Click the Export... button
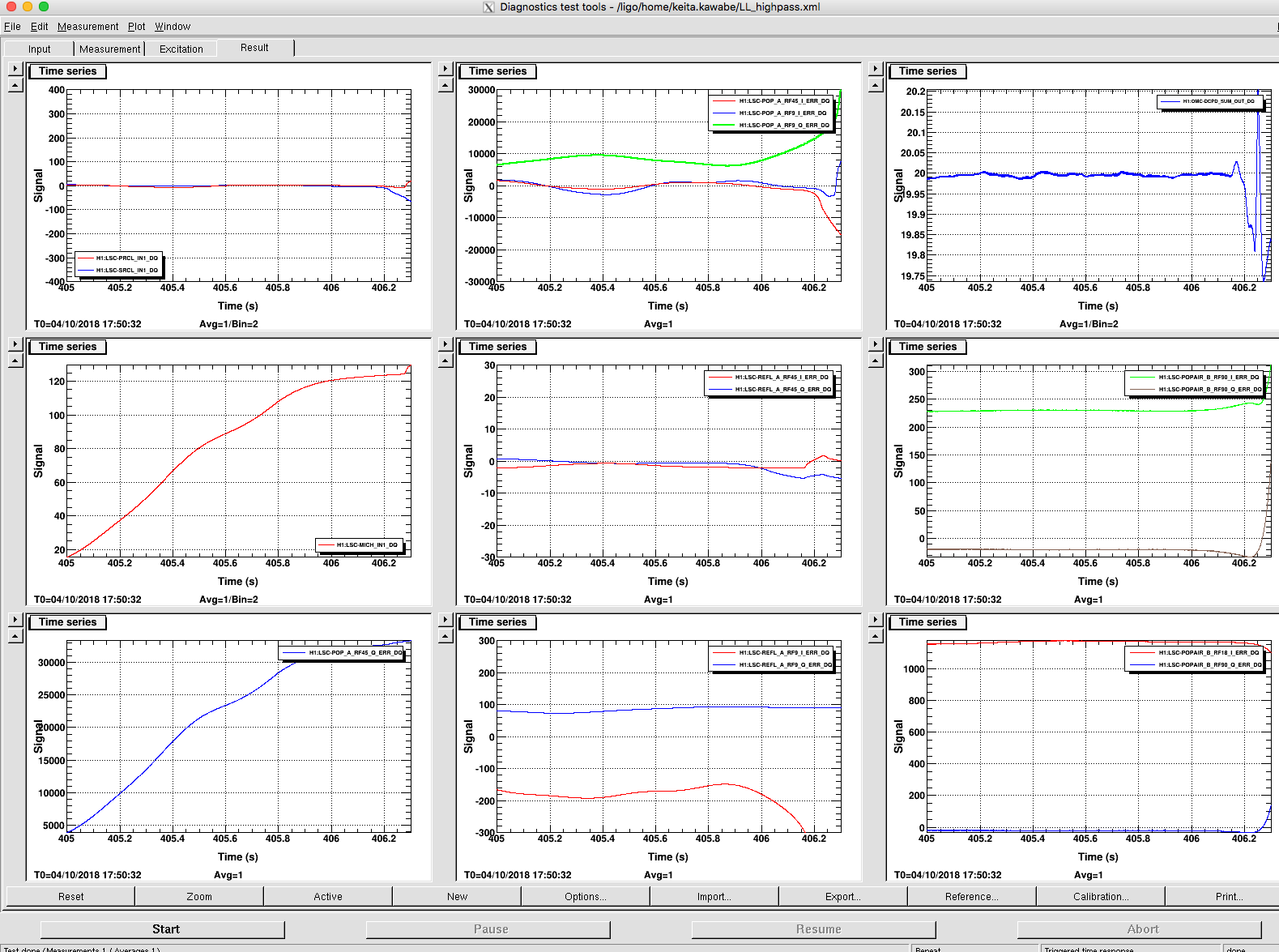 [x=843, y=896]
